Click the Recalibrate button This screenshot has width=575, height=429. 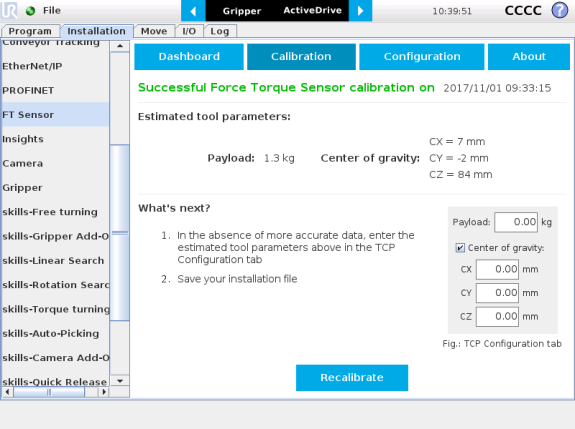pyautogui.click(x=352, y=377)
